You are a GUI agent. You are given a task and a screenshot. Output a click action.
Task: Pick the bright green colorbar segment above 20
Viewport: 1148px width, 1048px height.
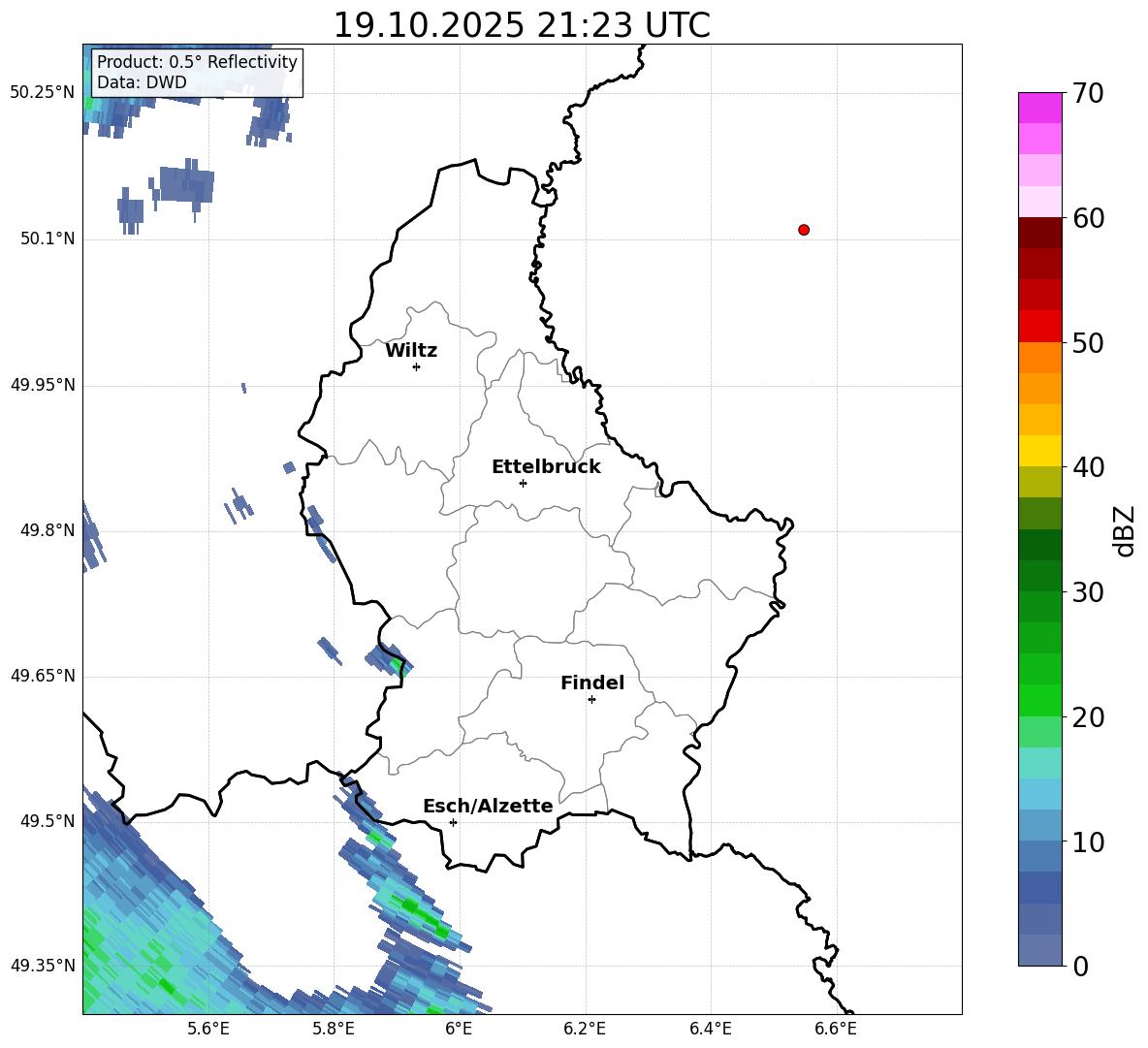pos(1039,700)
